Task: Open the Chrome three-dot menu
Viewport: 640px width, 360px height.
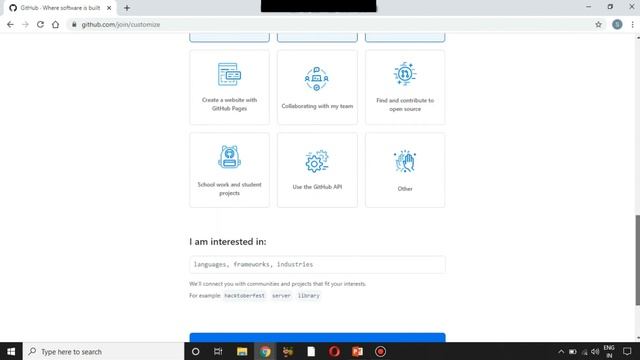Action: point(632,24)
